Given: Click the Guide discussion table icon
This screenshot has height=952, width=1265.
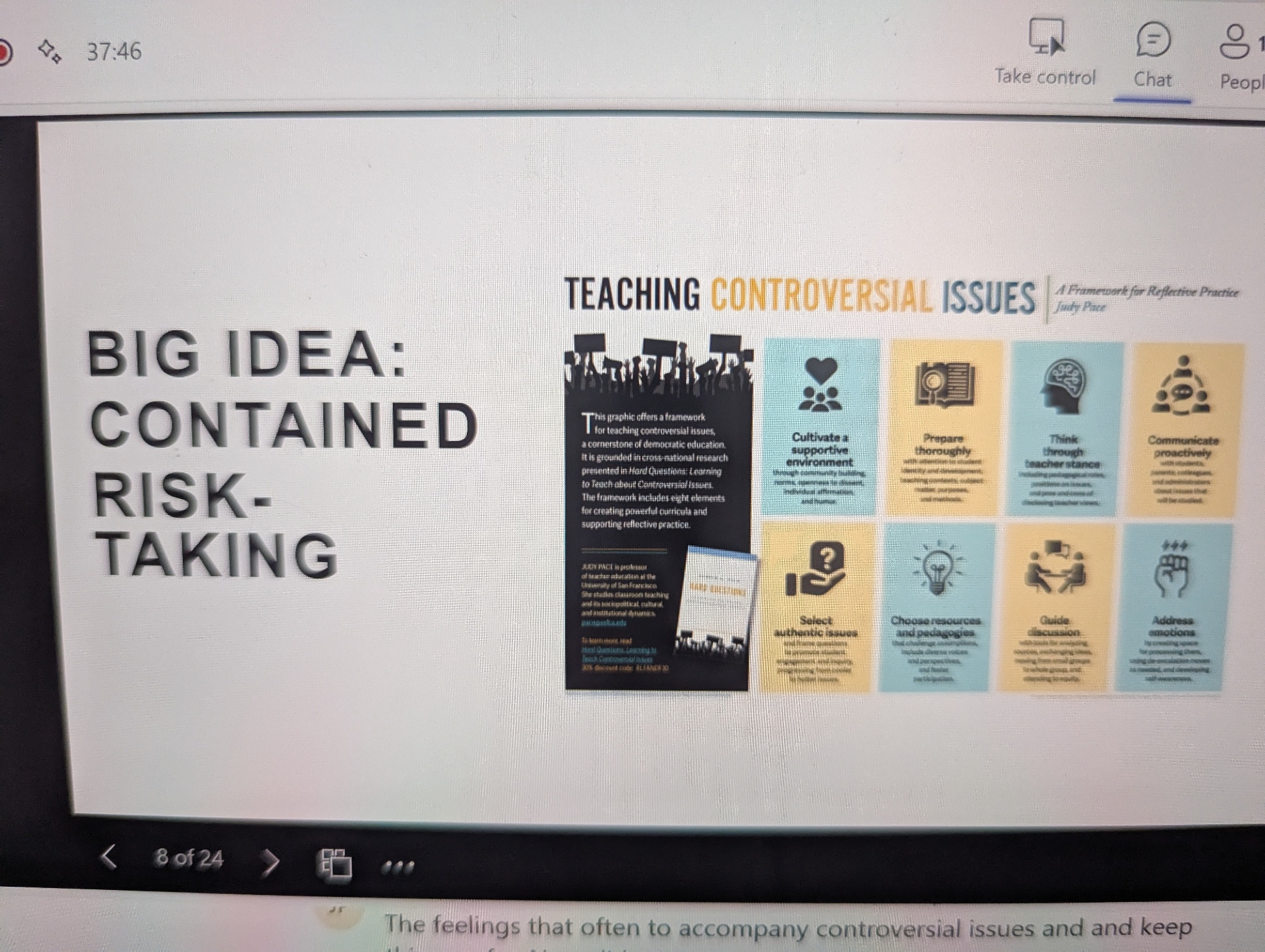Looking at the screenshot, I should [1054, 567].
